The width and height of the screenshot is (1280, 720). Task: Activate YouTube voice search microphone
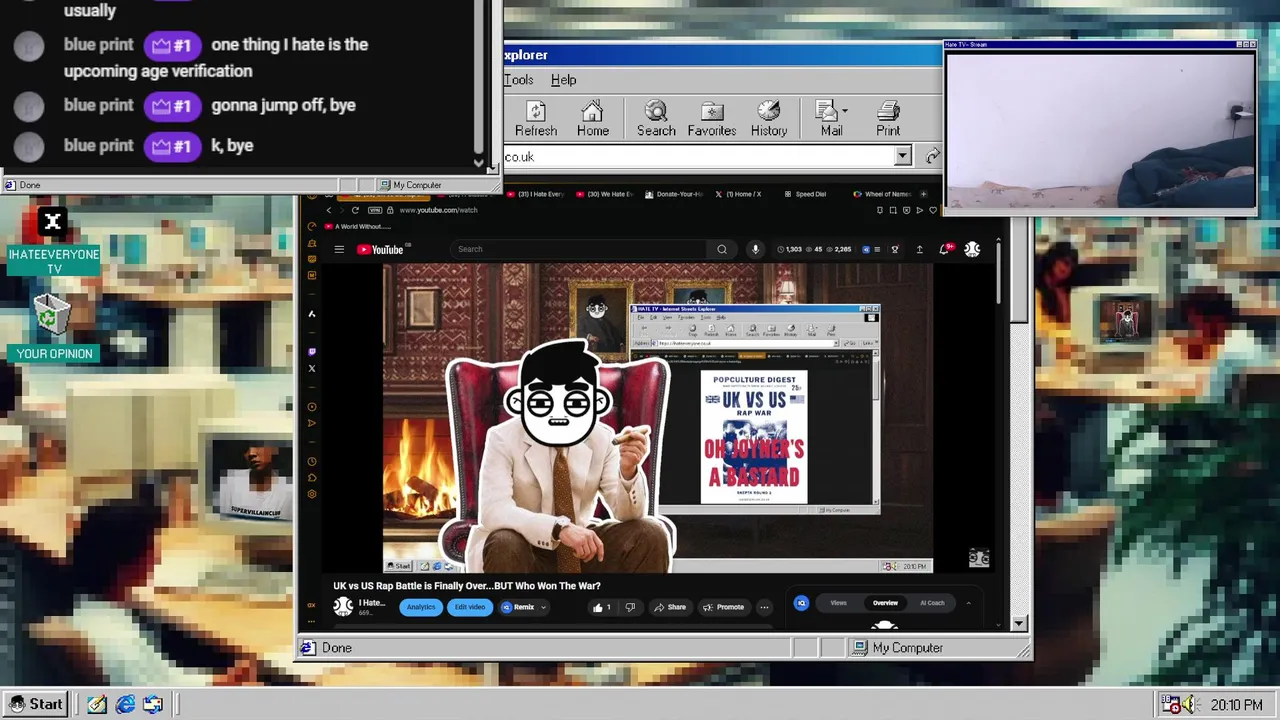coord(755,249)
